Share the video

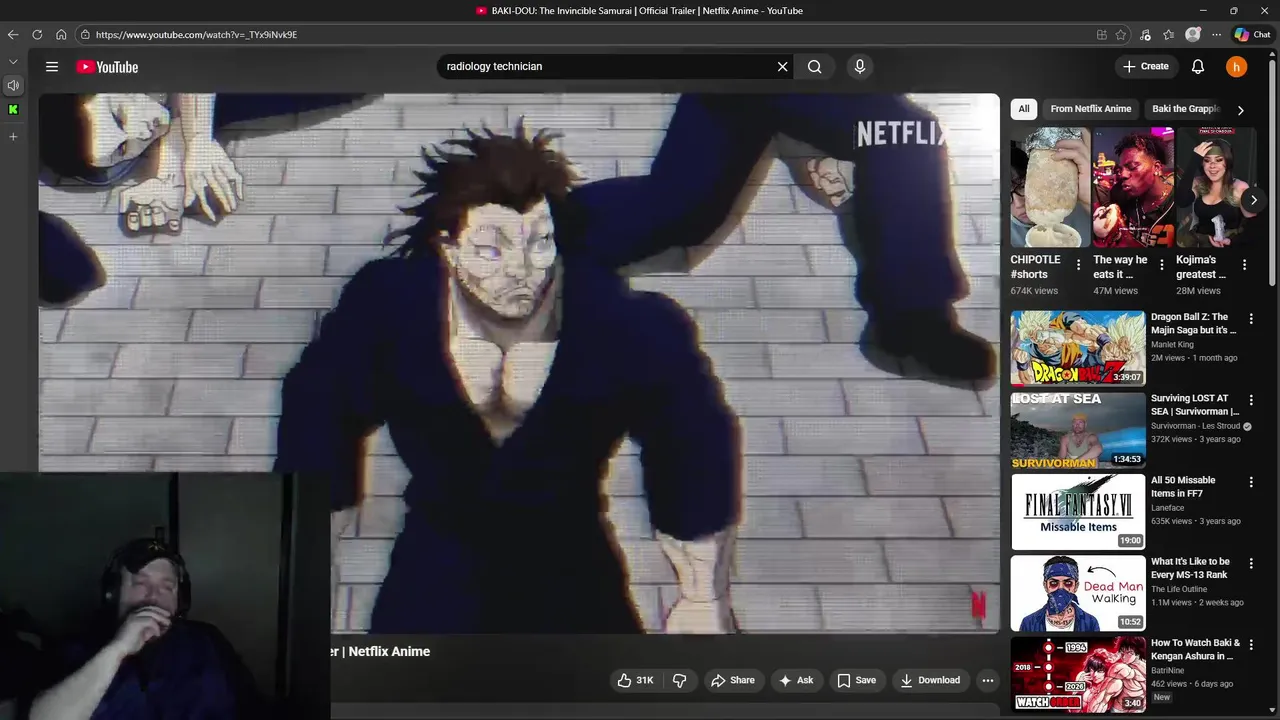point(732,680)
